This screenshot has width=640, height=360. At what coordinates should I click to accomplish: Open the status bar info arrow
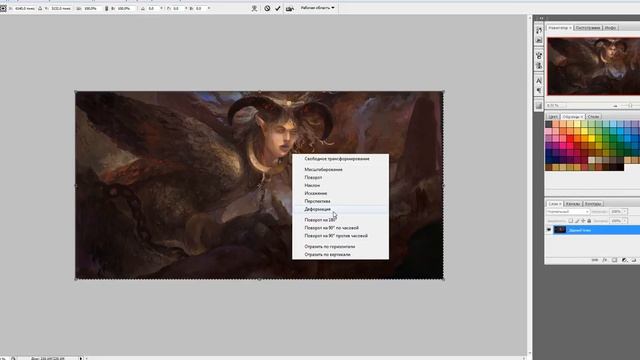click(81, 358)
